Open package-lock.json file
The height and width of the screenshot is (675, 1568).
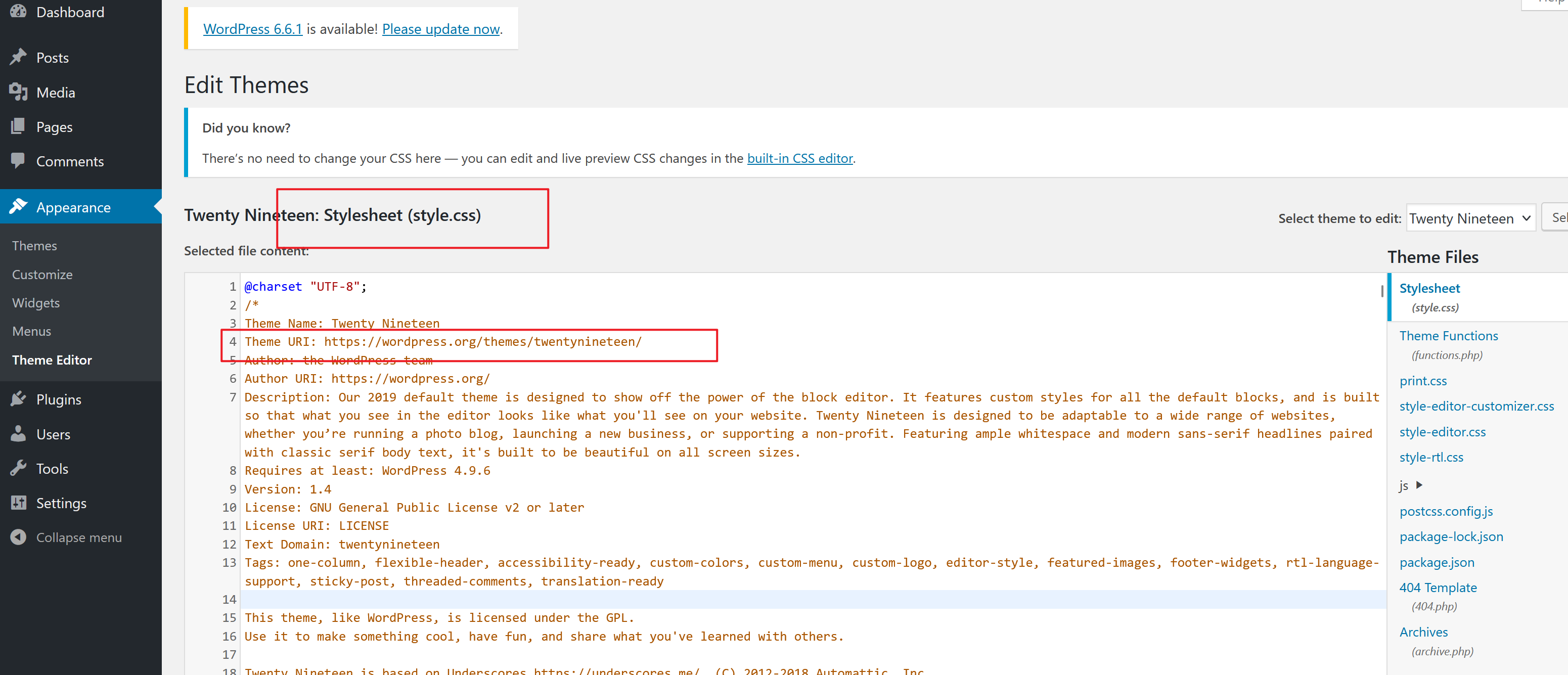(1451, 537)
